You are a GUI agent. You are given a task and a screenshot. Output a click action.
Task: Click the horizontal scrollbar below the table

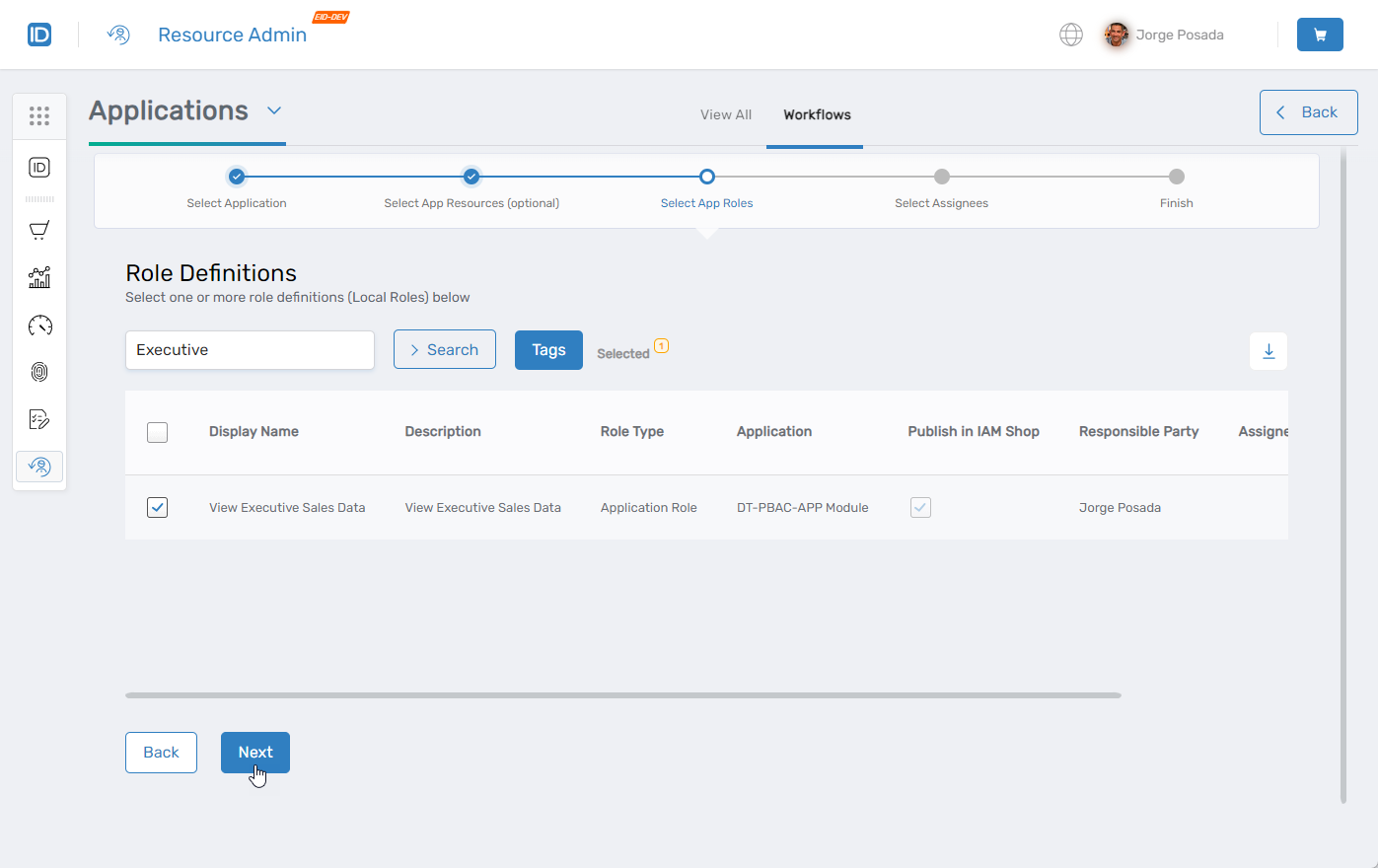tap(622, 695)
